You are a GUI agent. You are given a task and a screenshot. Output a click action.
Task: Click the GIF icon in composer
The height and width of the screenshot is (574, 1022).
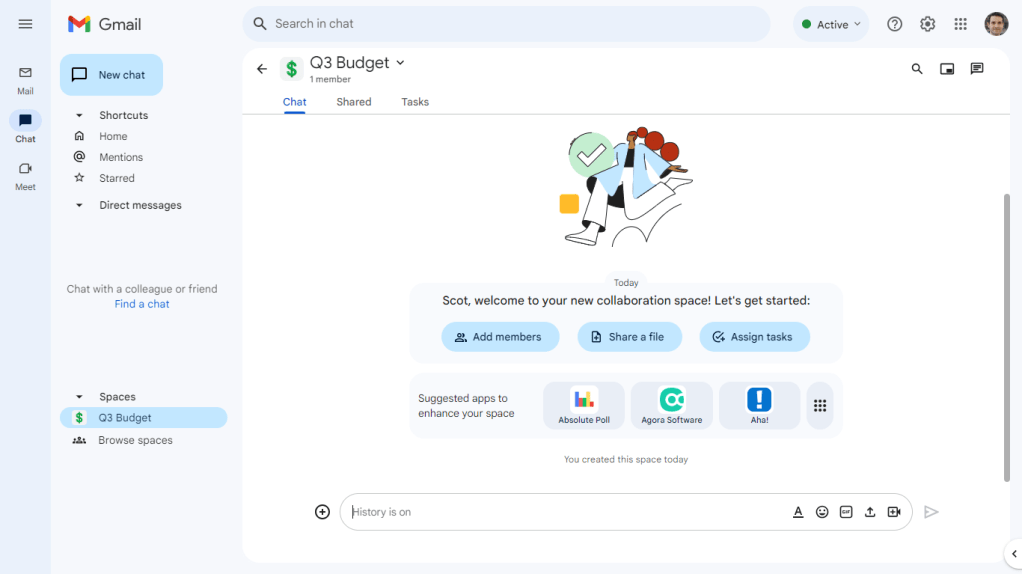click(x=846, y=512)
